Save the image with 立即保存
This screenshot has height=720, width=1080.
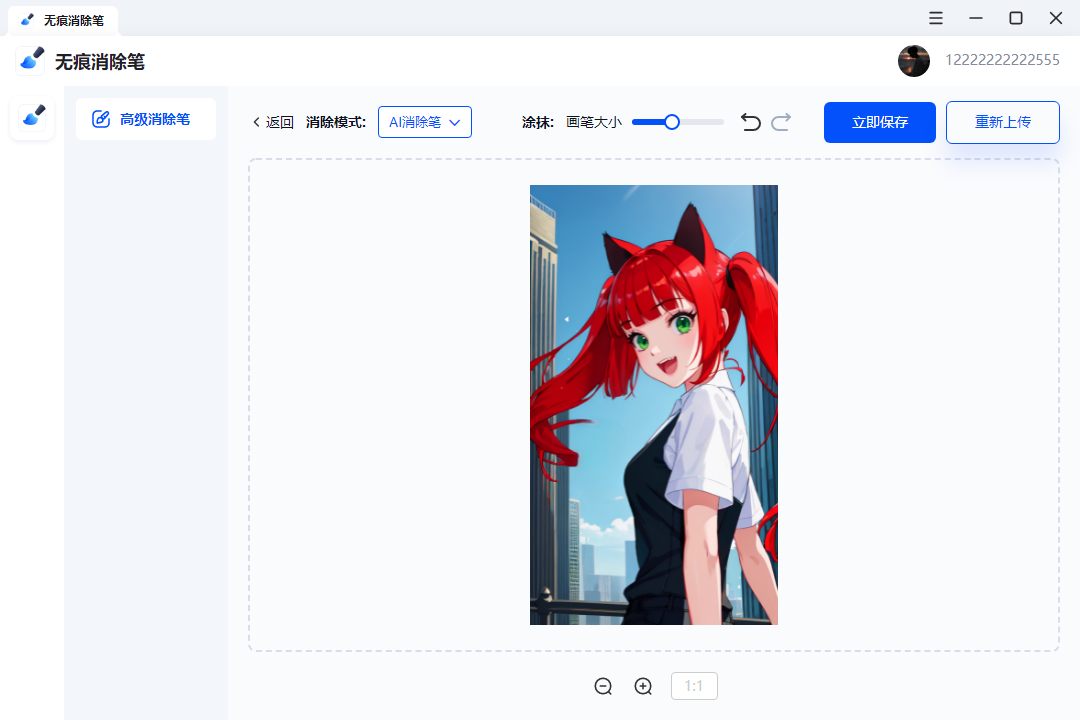click(880, 123)
